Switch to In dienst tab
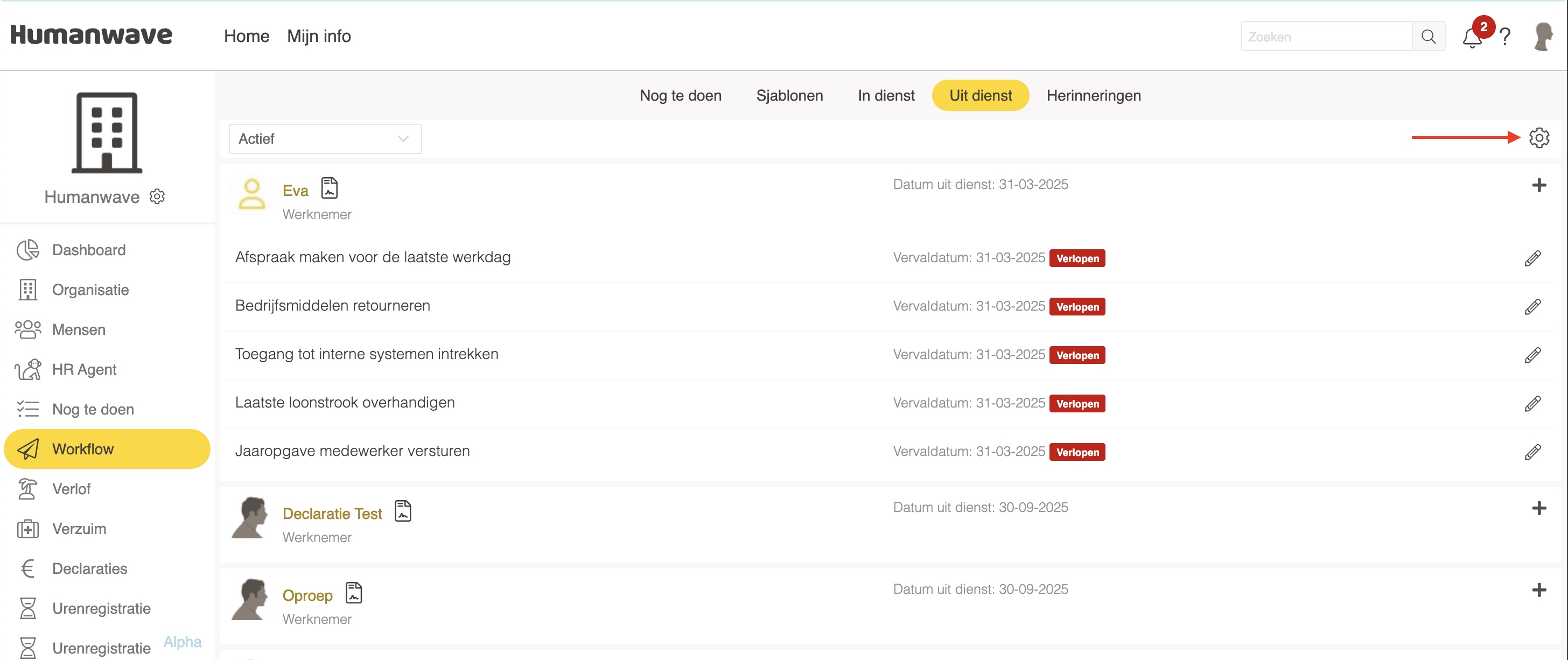1568x660 pixels. click(886, 95)
